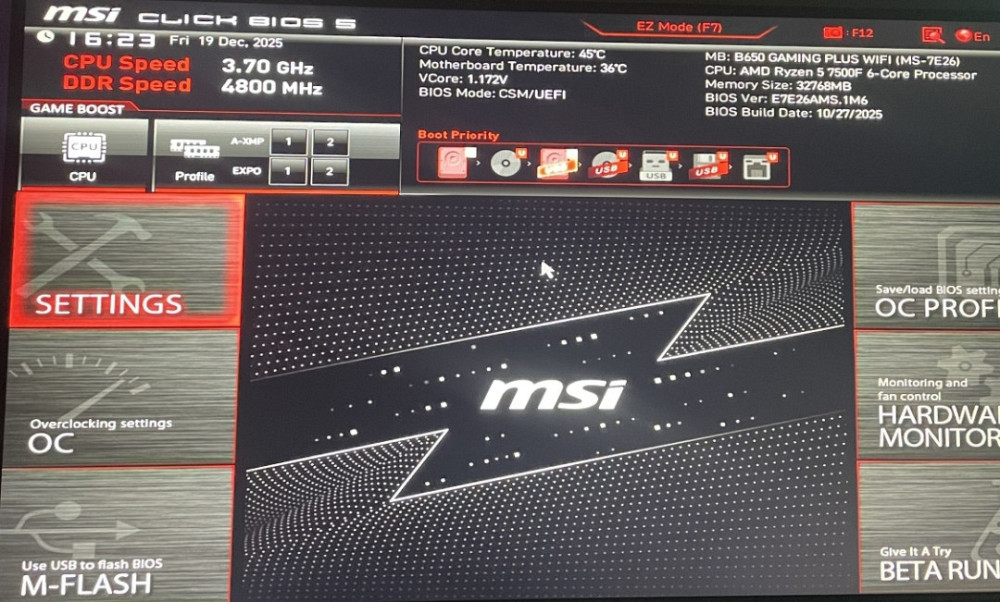Viewport: 1000px width, 602px height.
Task: Click the CD/DVD drive in Boot Priority
Action: [505, 162]
